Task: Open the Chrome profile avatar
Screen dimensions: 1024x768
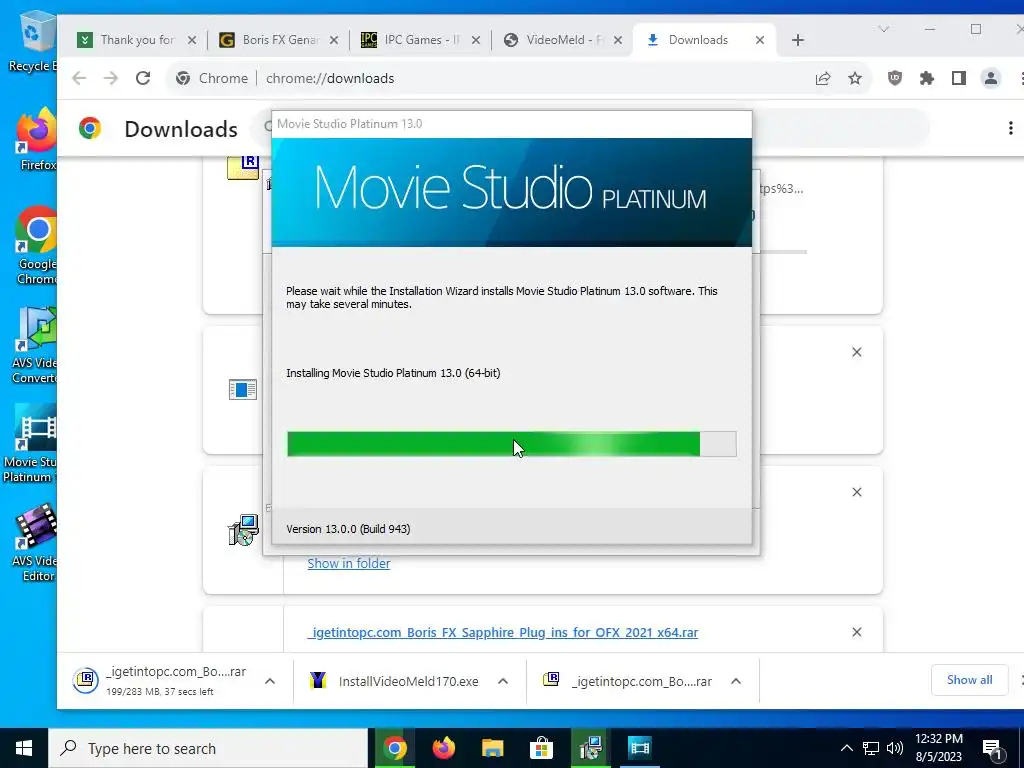Action: 991,78
